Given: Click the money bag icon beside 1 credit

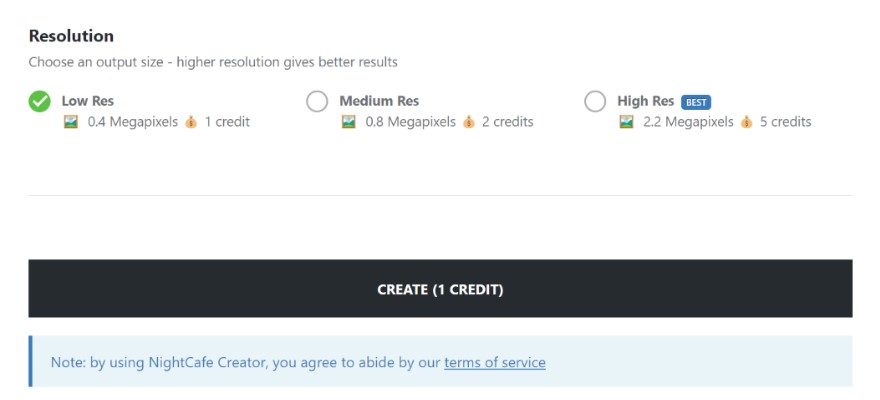Looking at the screenshot, I should 191,122.
